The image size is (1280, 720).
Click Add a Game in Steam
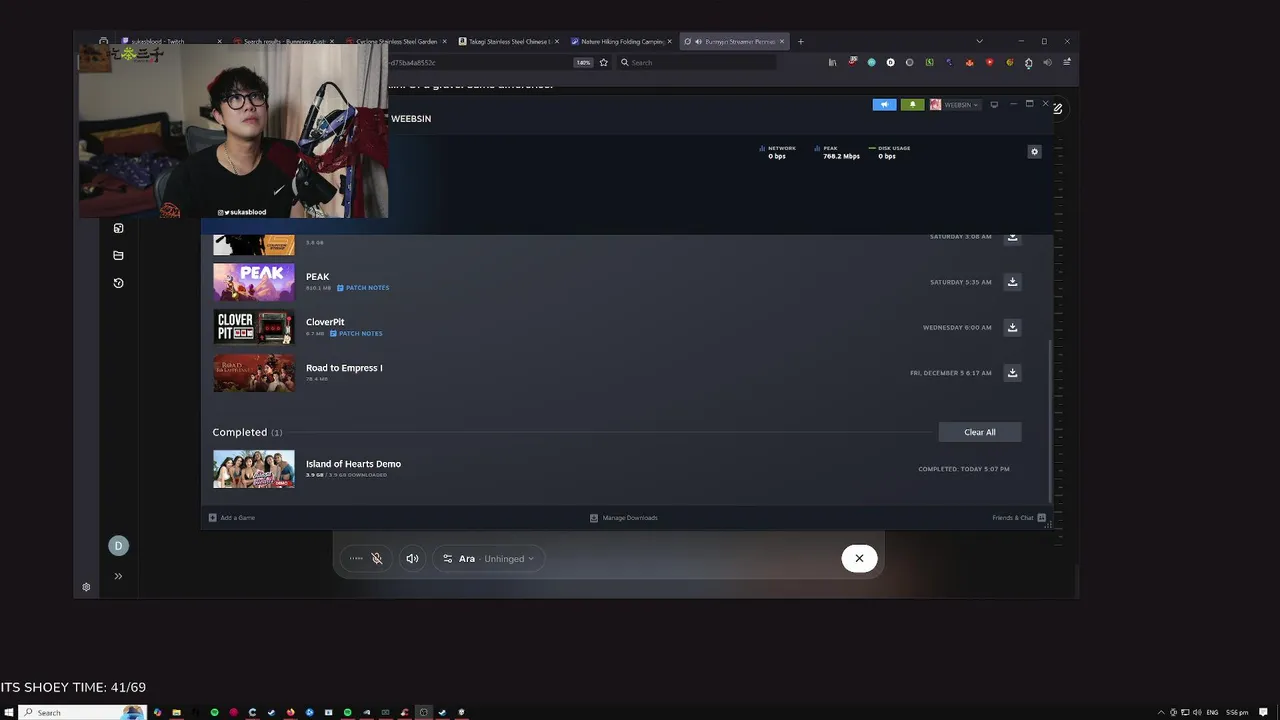[232, 518]
